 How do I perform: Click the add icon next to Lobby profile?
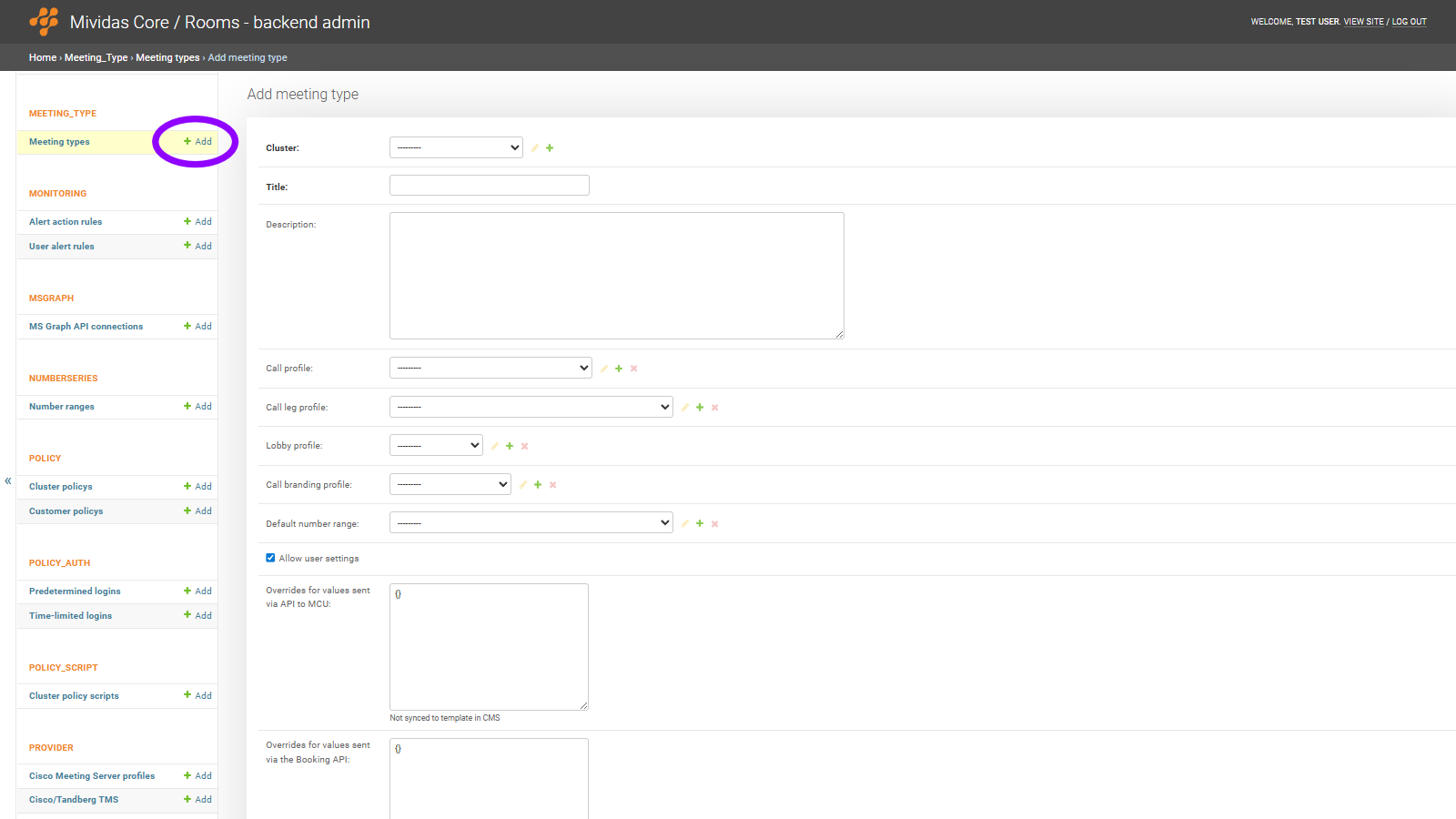pos(510,446)
